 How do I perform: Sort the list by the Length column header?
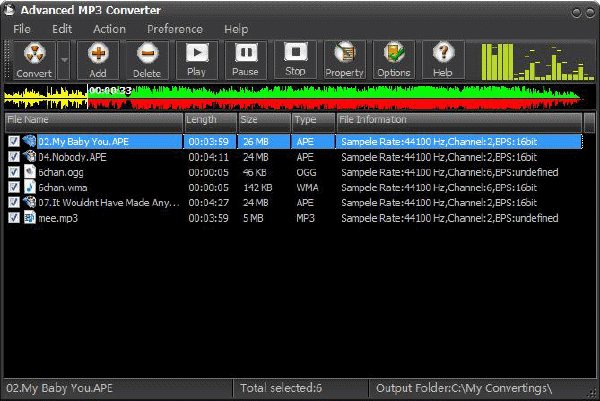click(x=210, y=120)
